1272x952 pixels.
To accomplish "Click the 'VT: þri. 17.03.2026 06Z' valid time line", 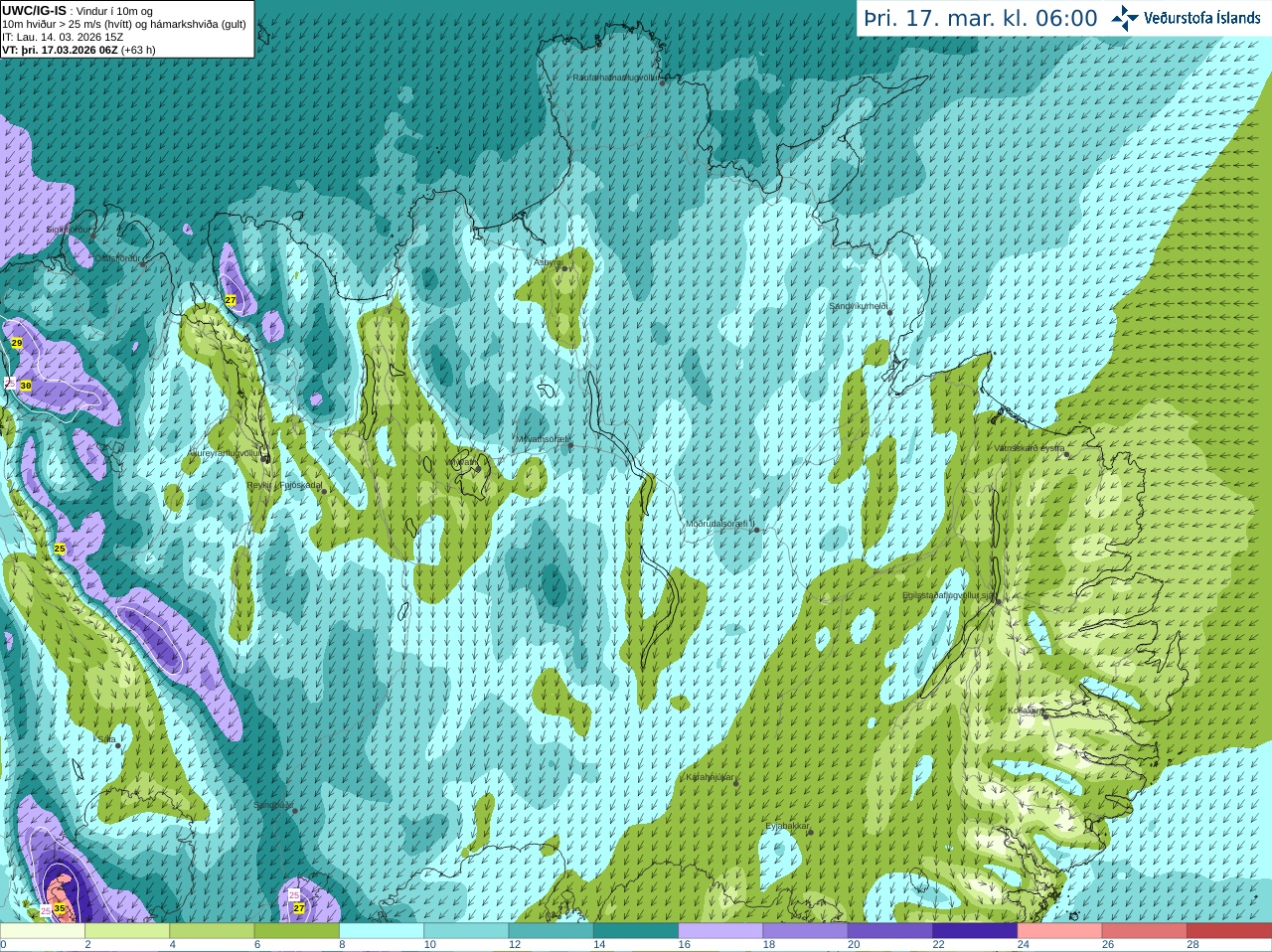I will click(x=60, y=49).
